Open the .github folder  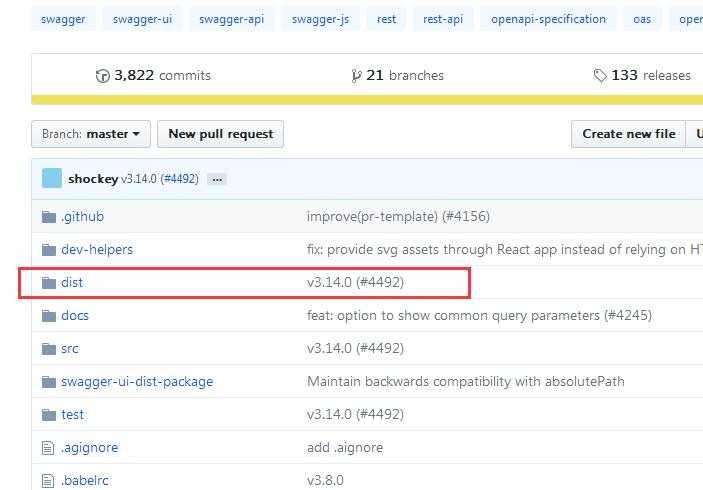(x=82, y=217)
